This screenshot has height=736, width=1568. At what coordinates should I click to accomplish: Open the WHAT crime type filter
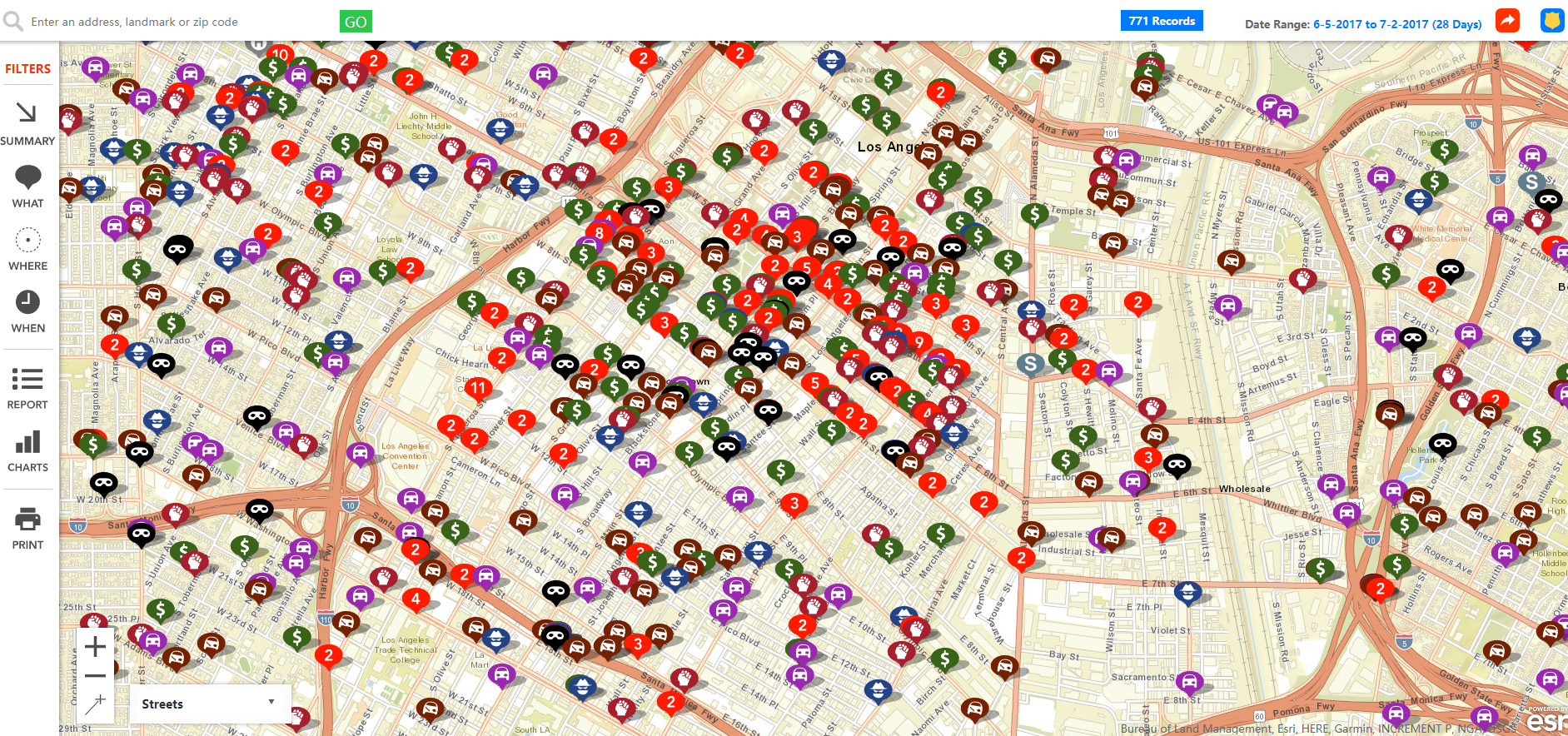[27, 186]
